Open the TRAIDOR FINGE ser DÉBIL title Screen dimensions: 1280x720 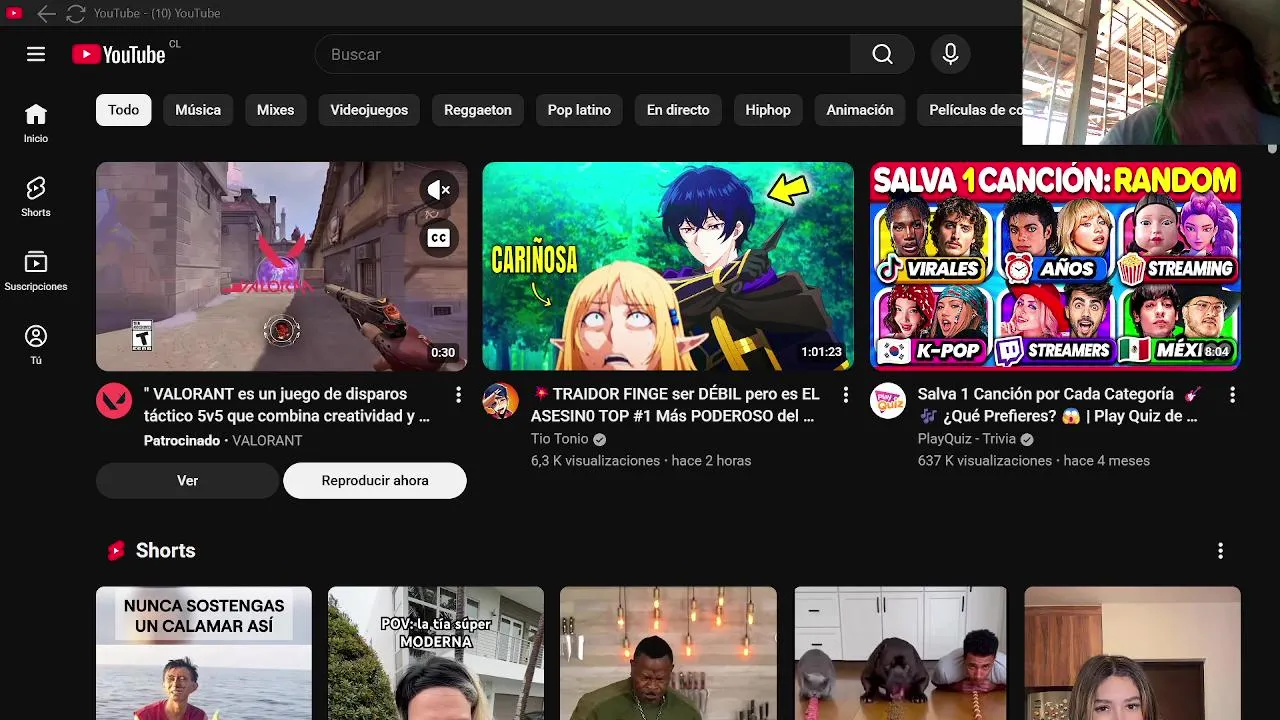point(675,405)
